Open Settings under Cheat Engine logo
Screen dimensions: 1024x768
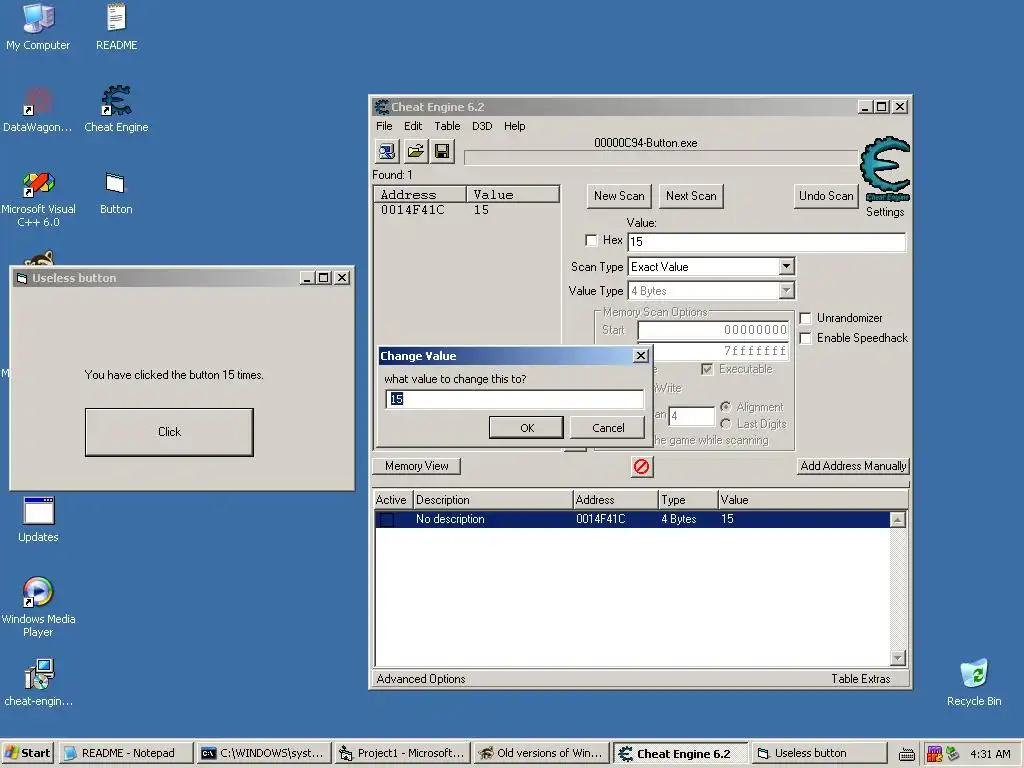885,212
